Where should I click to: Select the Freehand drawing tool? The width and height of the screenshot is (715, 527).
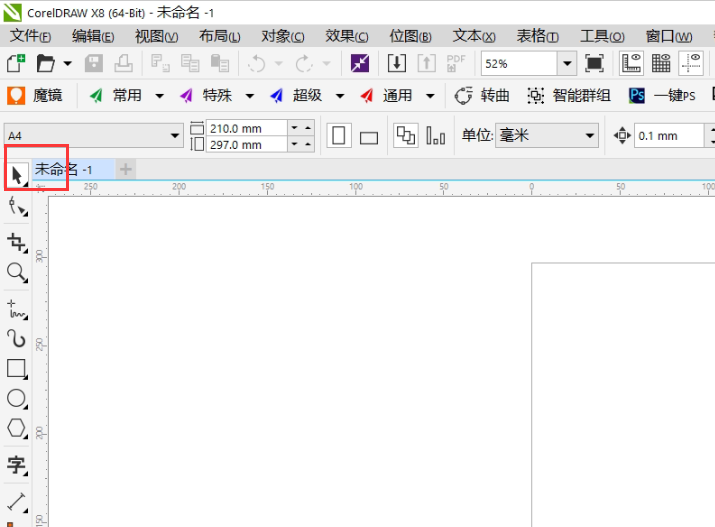point(17,307)
